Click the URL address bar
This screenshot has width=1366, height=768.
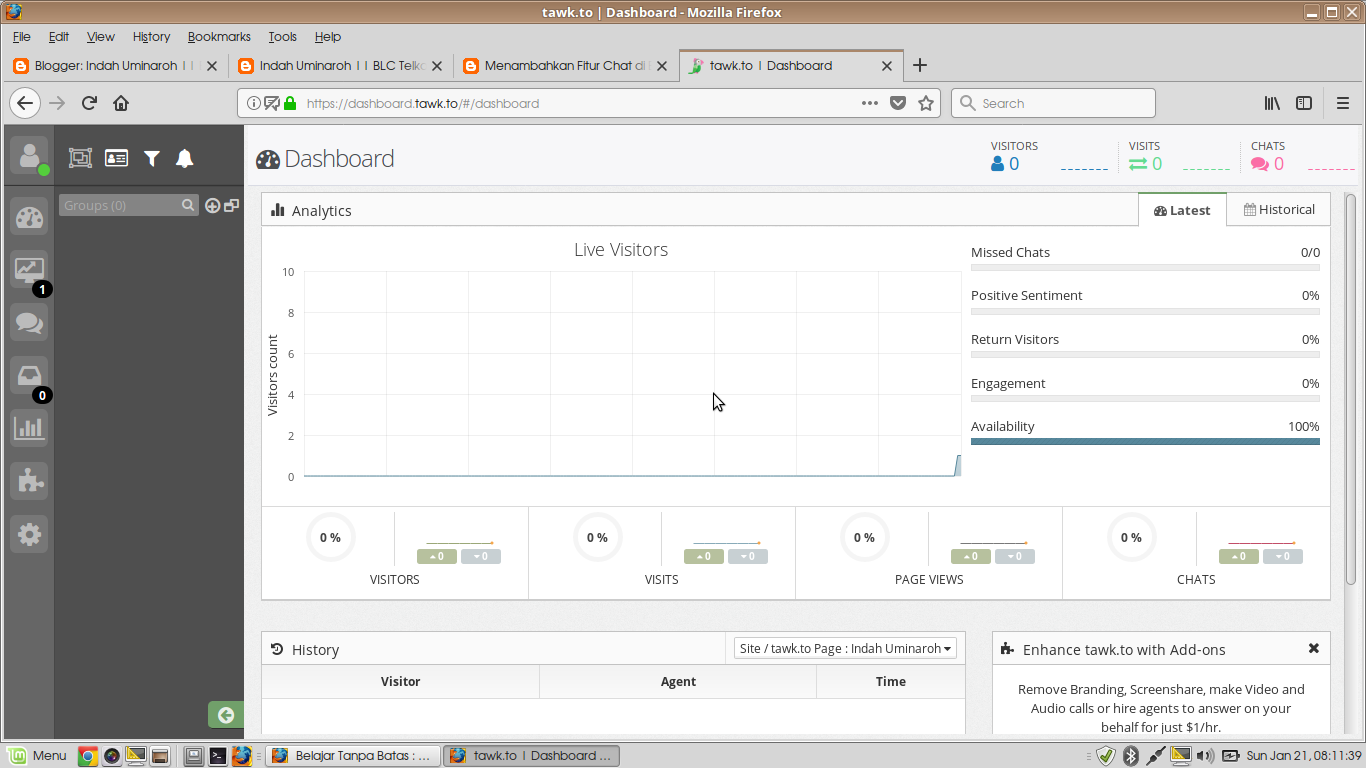point(588,103)
